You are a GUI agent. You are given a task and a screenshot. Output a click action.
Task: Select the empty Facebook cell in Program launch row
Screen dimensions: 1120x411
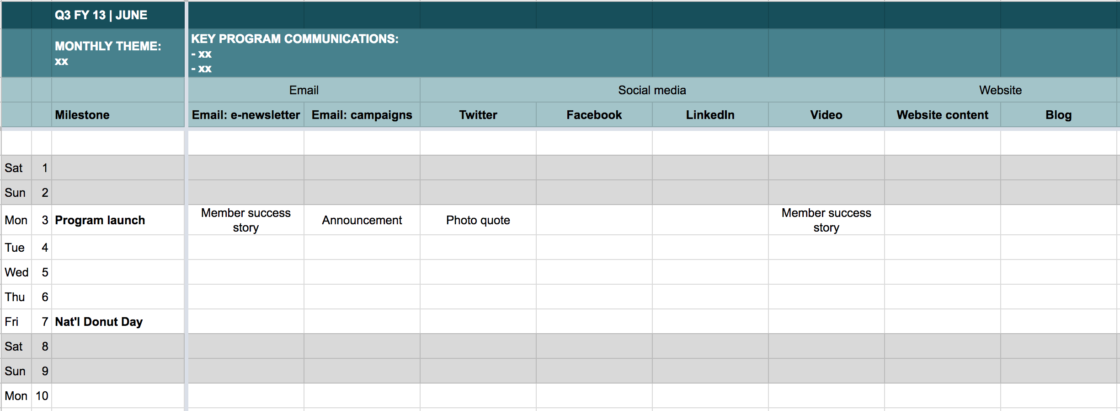point(594,220)
